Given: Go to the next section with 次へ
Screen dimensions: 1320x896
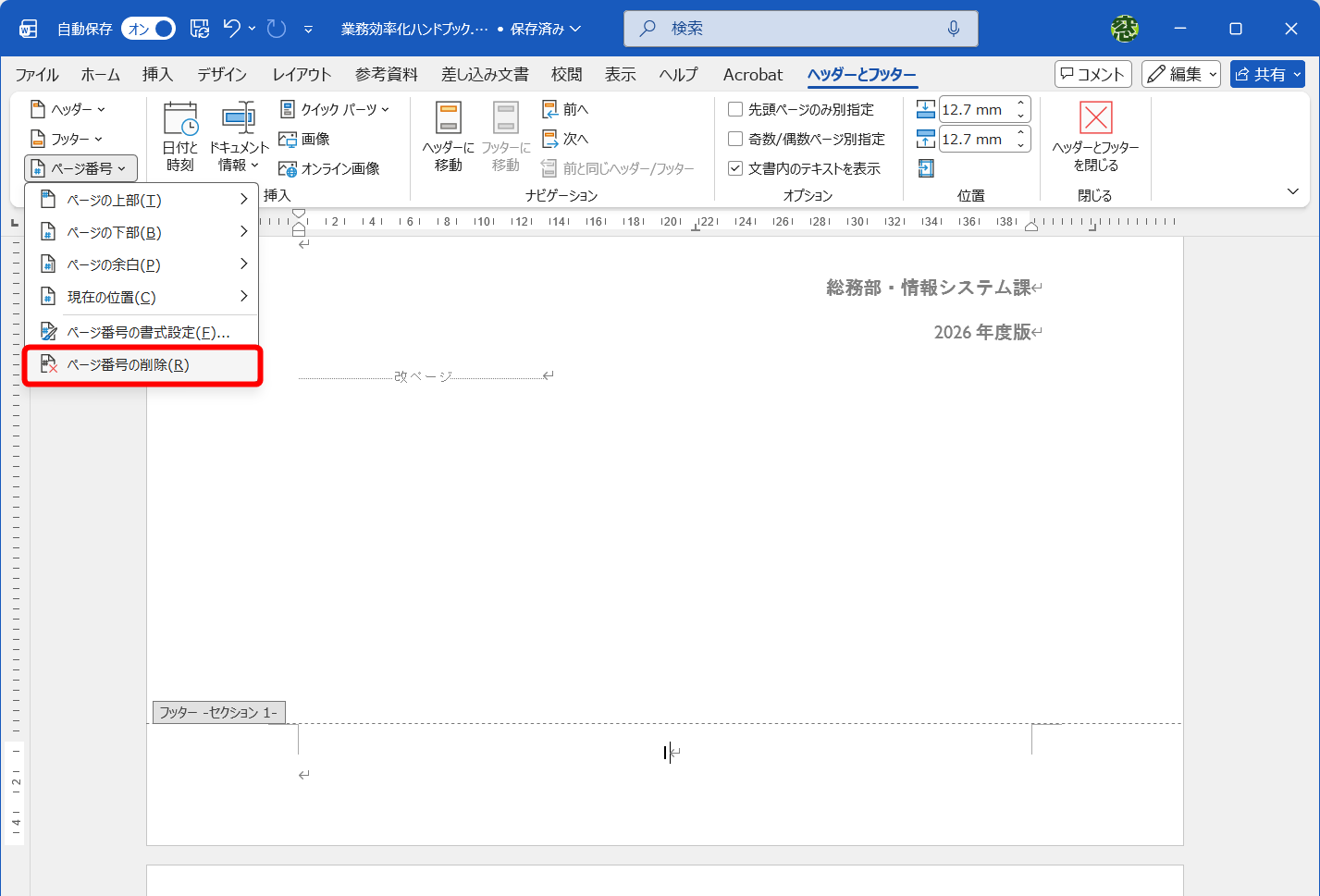Looking at the screenshot, I should click(x=565, y=139).
